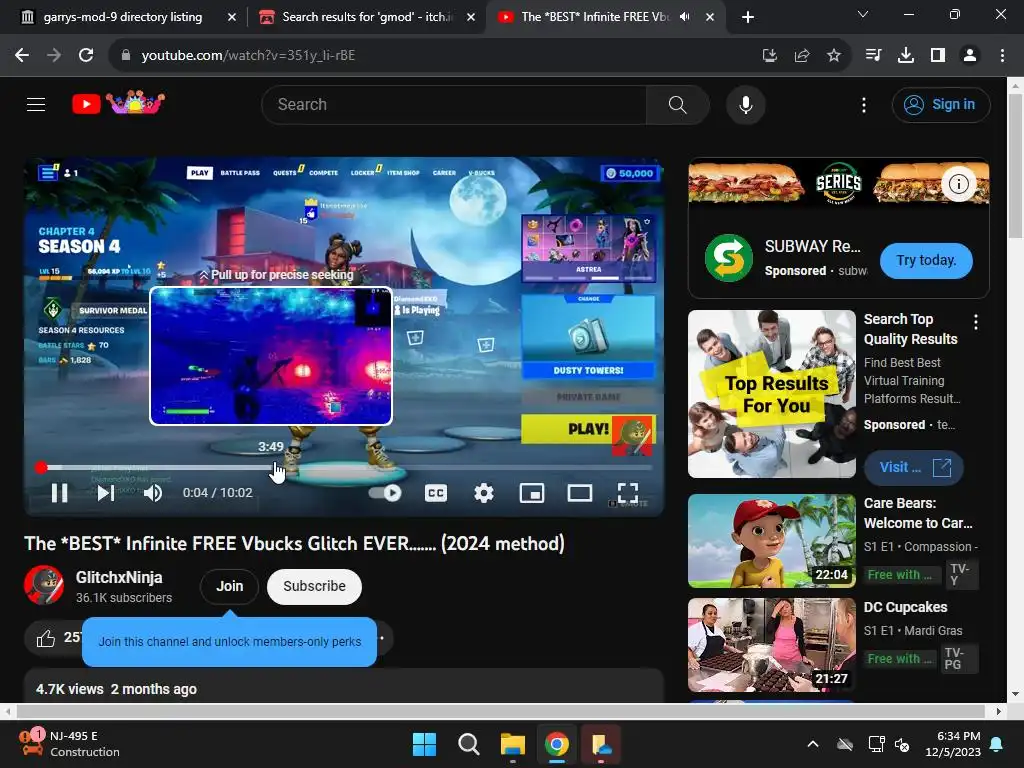This screenshot has width=1024, height=768.
Task: Click the search magnifier button
Action: coord(677,104)
